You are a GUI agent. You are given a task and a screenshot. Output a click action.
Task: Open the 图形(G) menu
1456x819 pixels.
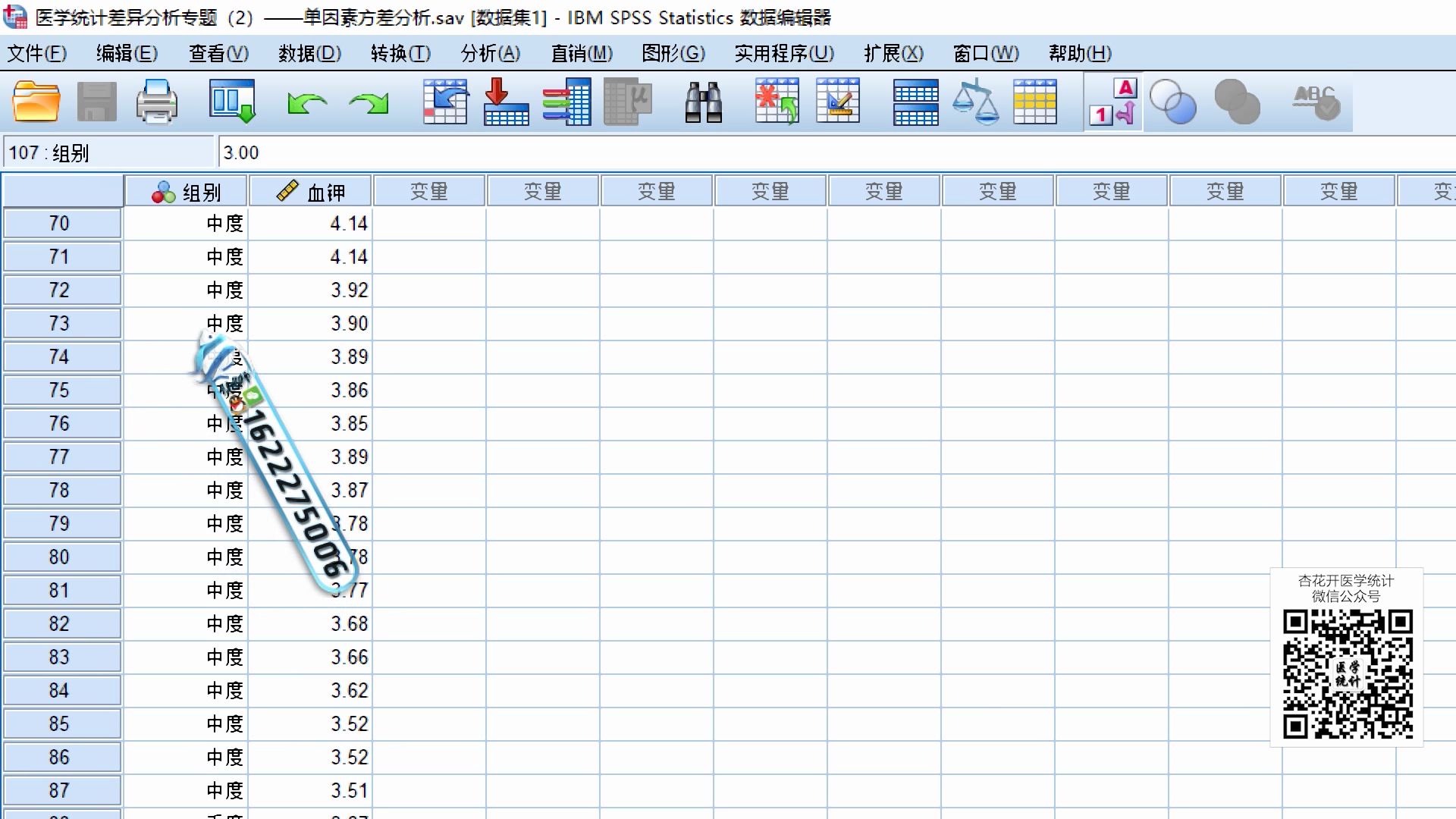(x=673, y=53)
